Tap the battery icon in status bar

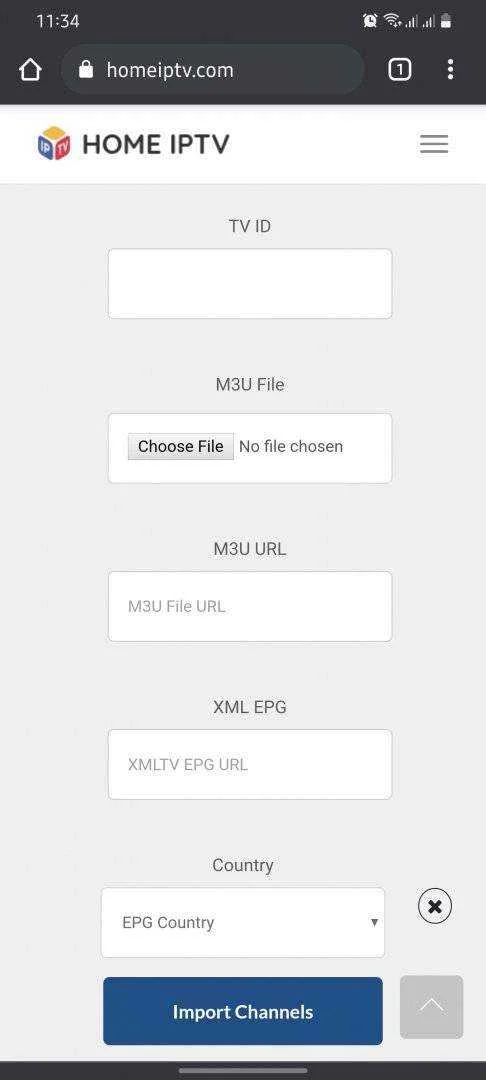point(446,21)
